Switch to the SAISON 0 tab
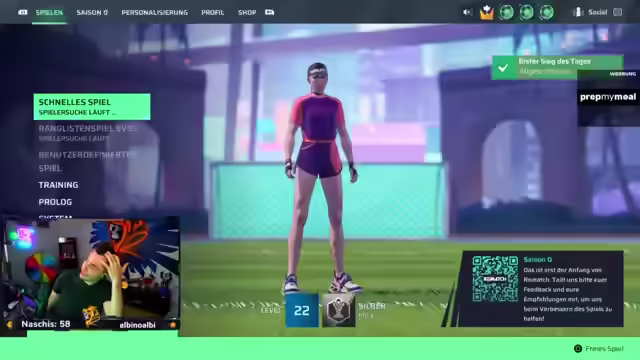The height and width of the screenshot is (360, 640). tap(92, 13)
